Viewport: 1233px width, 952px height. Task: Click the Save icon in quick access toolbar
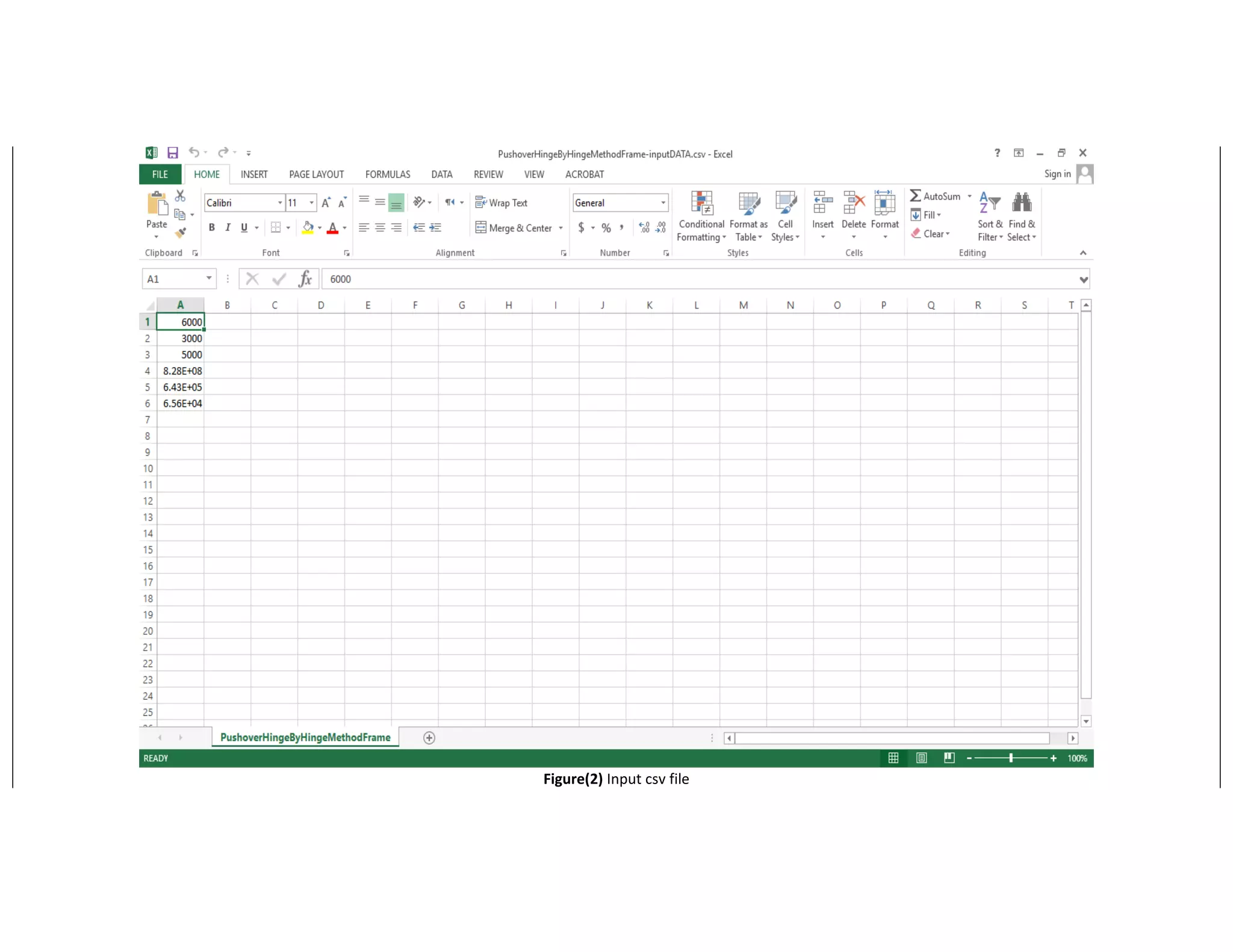pos(172,153)
